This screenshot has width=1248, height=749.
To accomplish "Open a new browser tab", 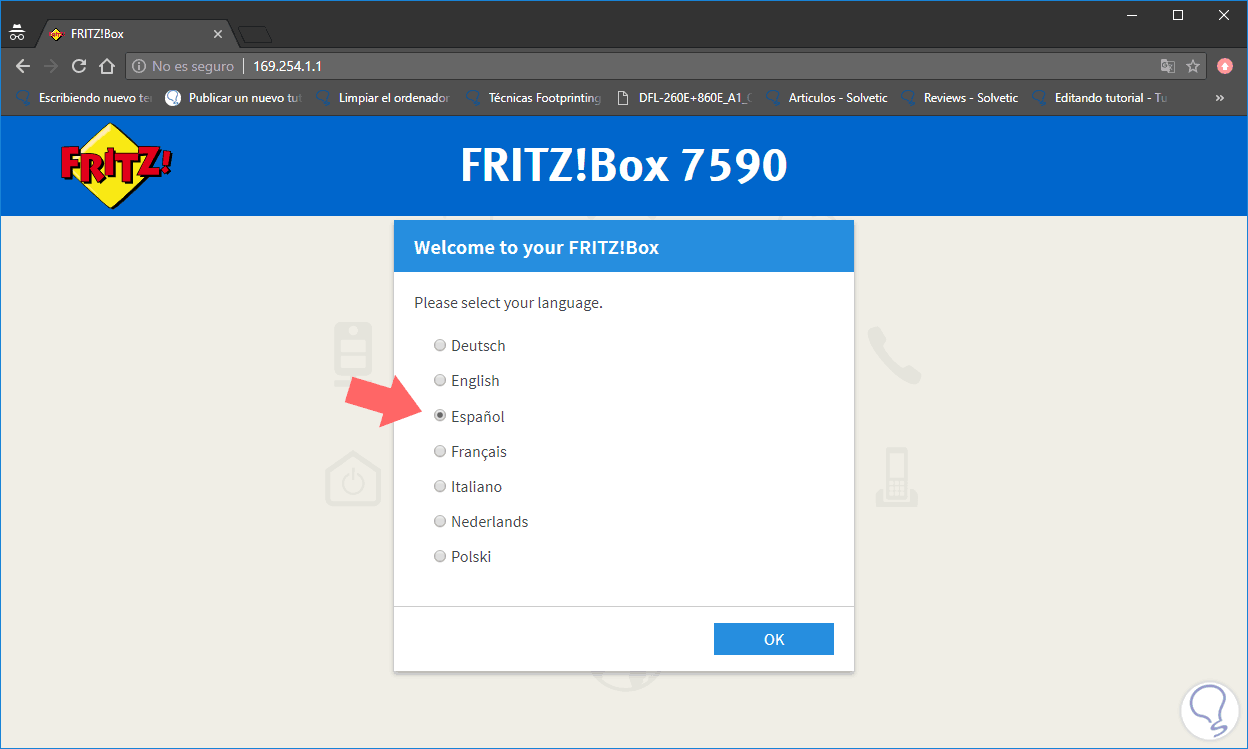I will (x=256, y=35).
